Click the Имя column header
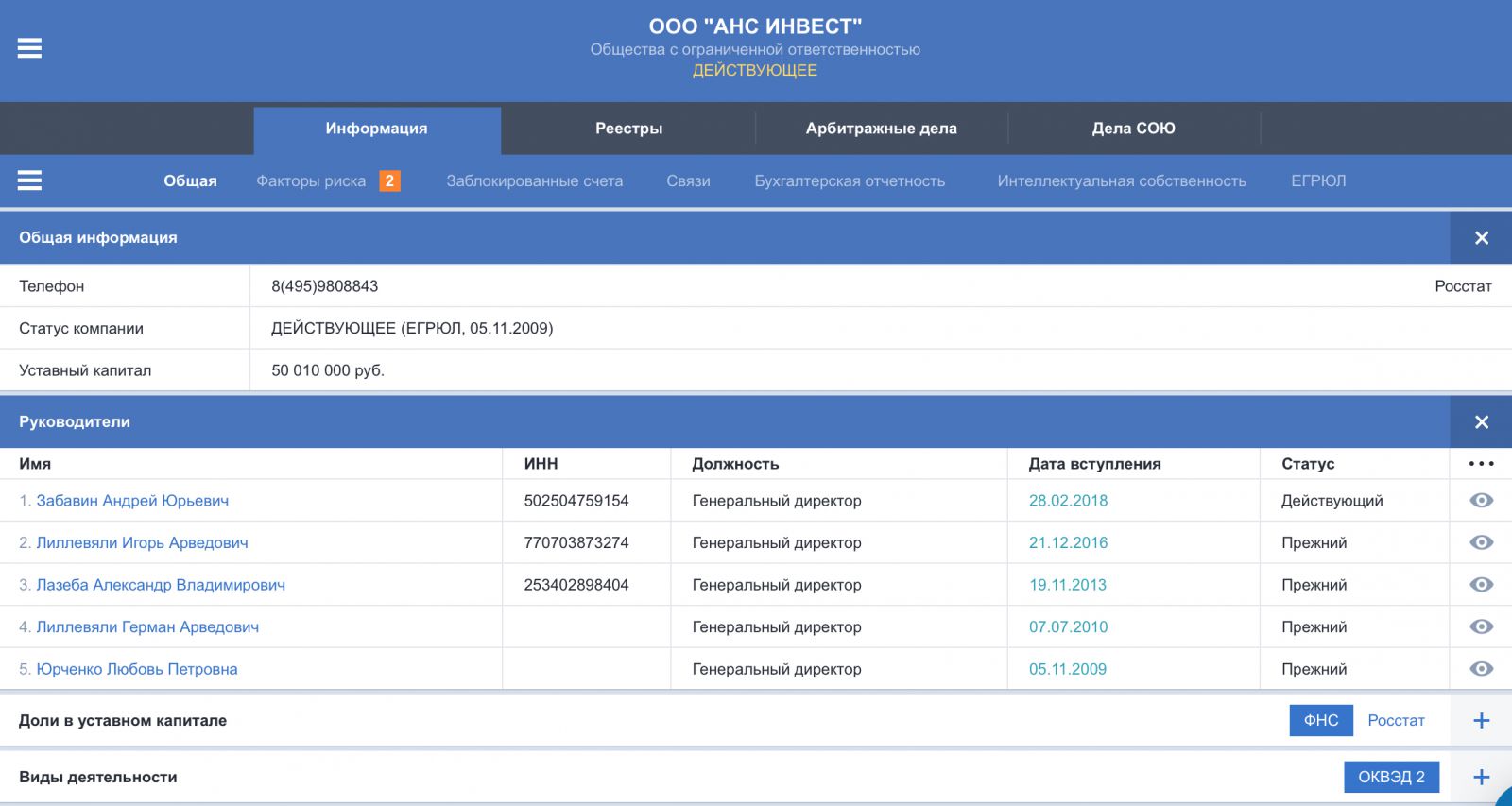This screenshot has height=806, width=1512. click(x=35, y=464)
